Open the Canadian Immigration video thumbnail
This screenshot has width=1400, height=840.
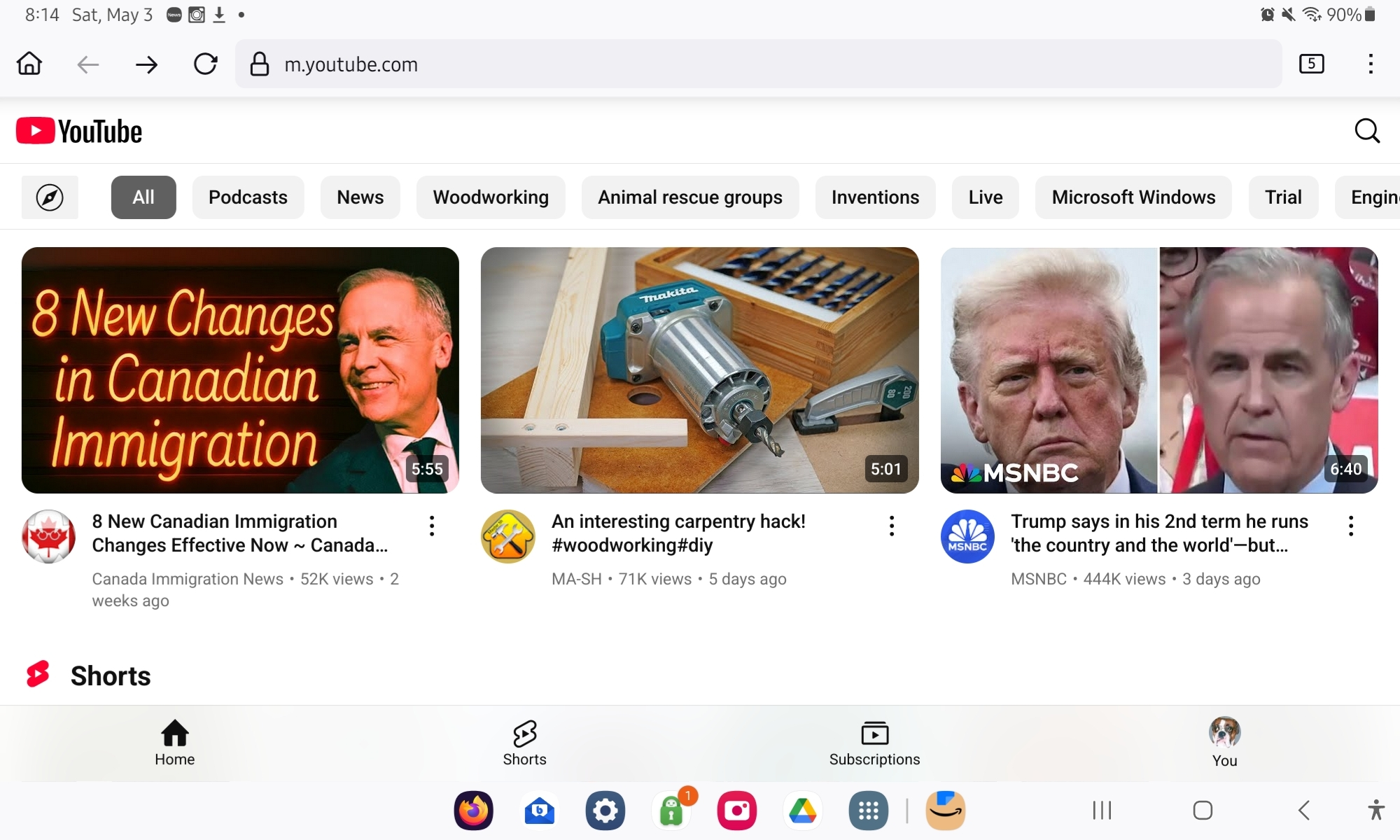[240, 370]
